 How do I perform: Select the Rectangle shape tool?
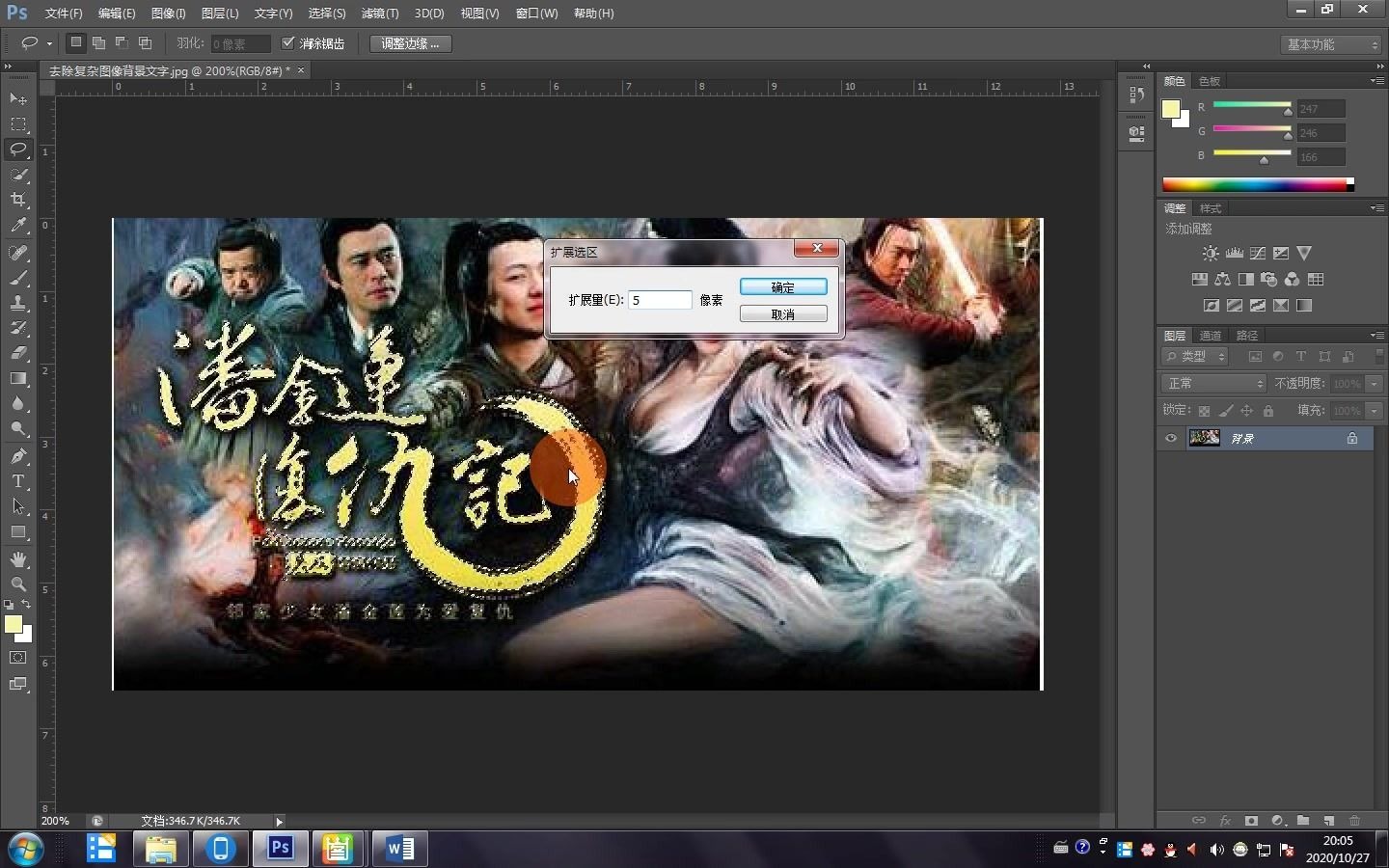point(18,531)
